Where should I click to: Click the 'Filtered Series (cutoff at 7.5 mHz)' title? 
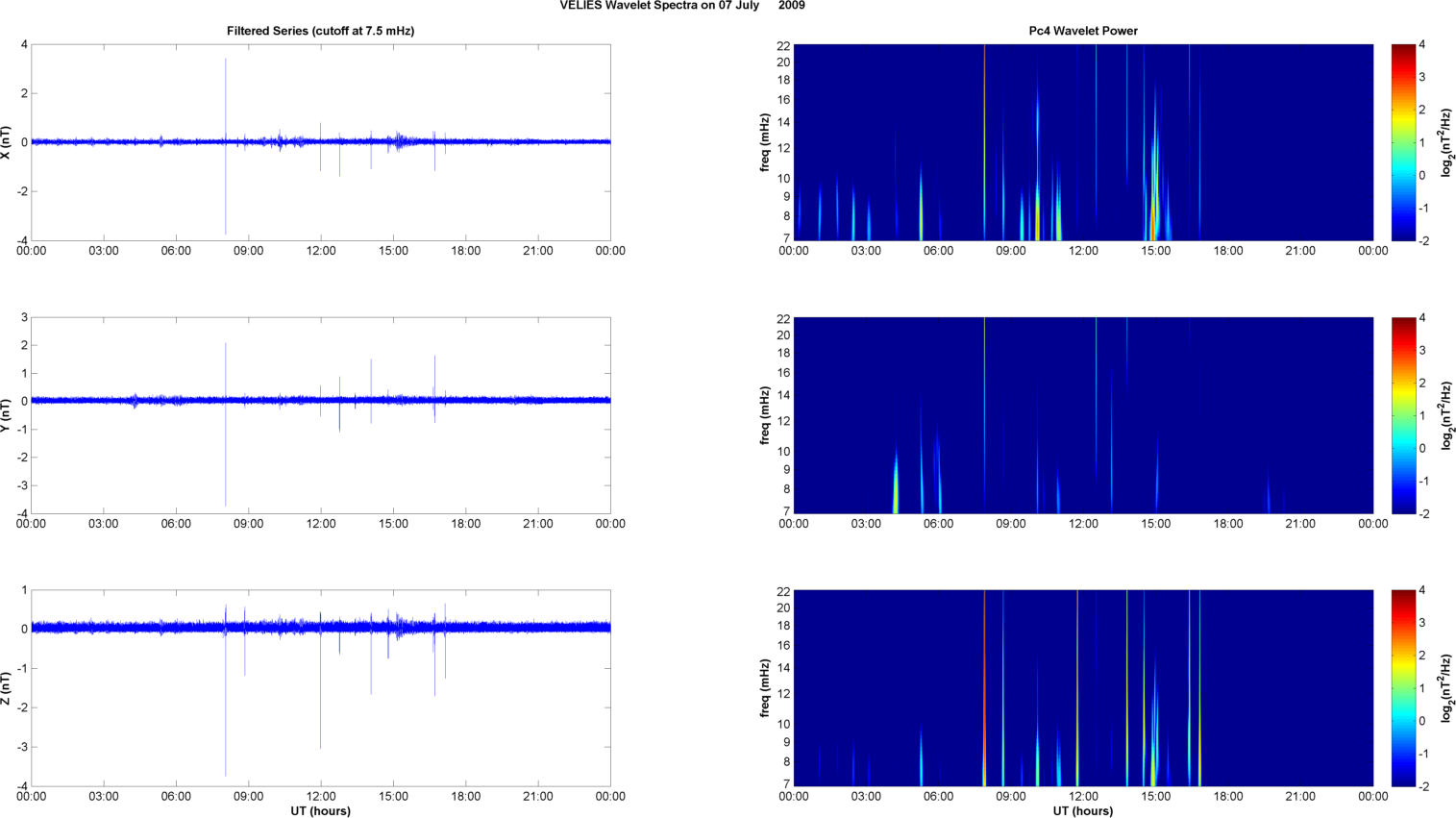point(320,31)
